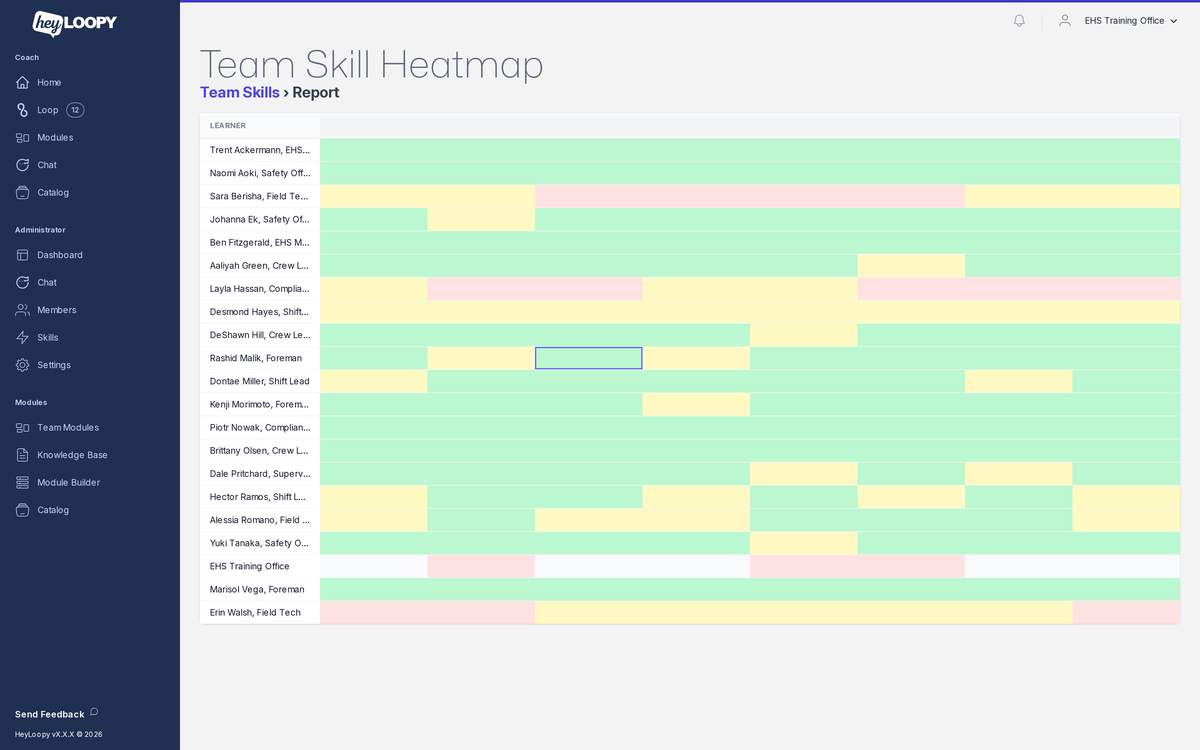This screenshot has width=1200, height=750.
Task: Click the yellow cell in Yuki Tanaka's row
Action: [x=803, y=543]
